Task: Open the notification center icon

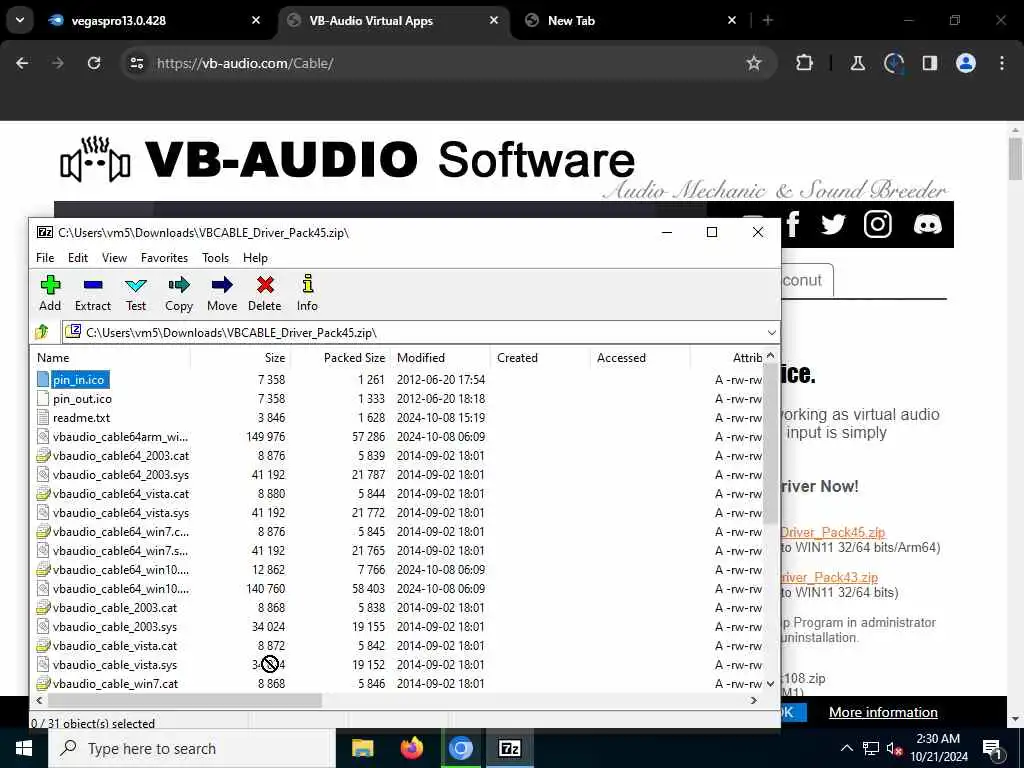Action: point(992,749)
